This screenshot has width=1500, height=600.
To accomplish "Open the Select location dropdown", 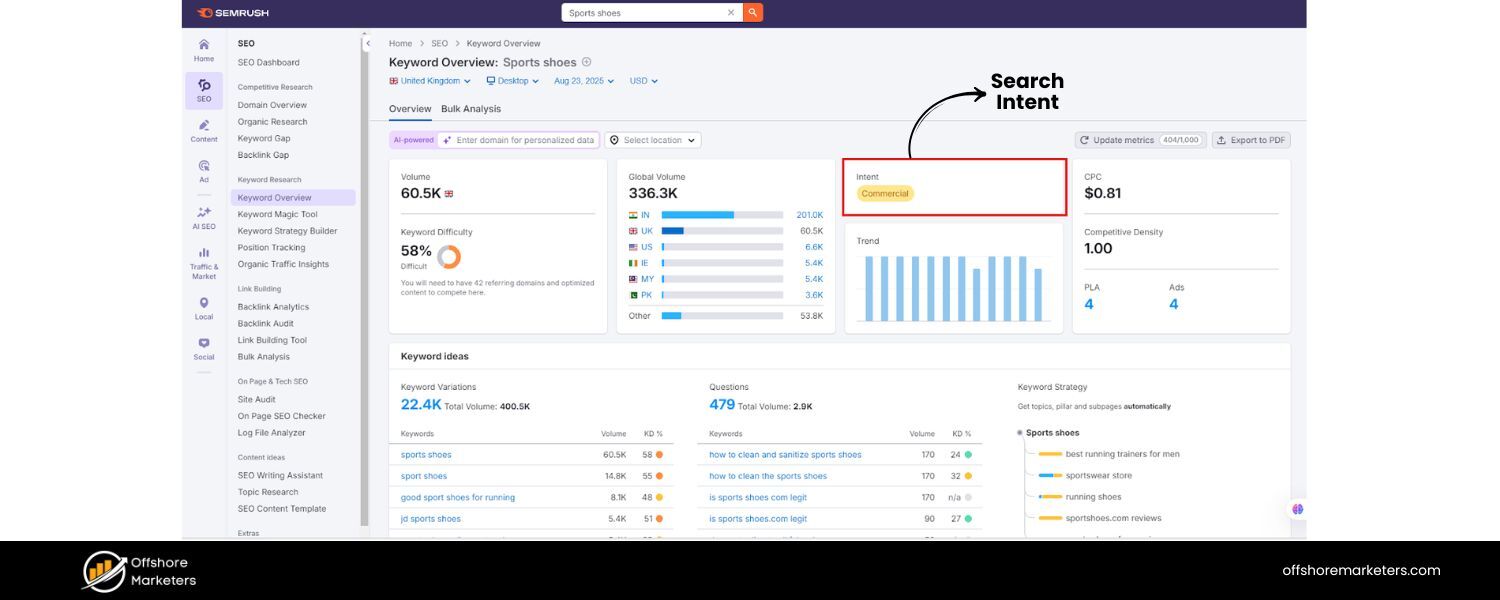I will (x=652, y=140).
